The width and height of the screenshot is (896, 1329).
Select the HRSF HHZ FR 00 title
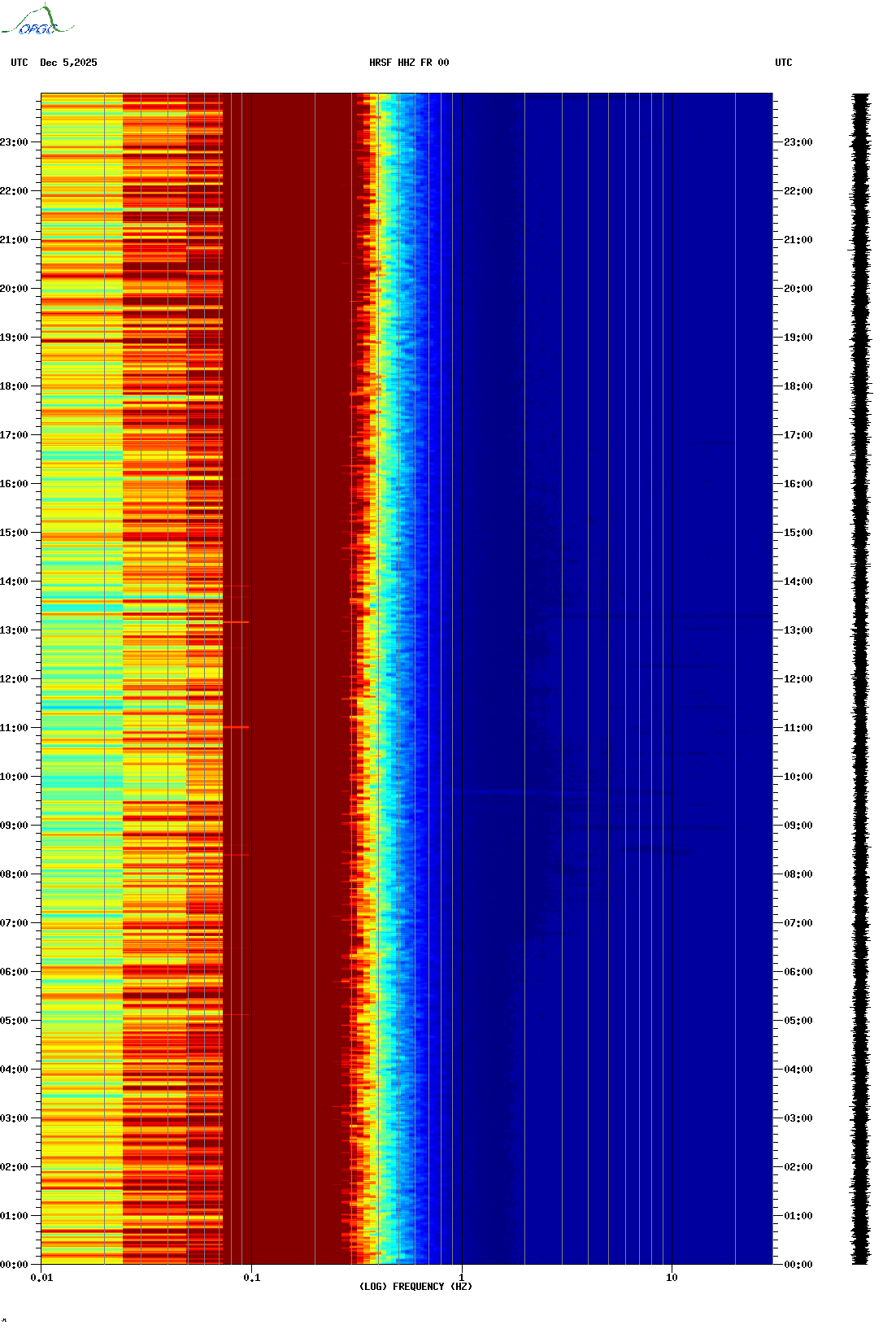pyautogui.click(x=409, y=63)
